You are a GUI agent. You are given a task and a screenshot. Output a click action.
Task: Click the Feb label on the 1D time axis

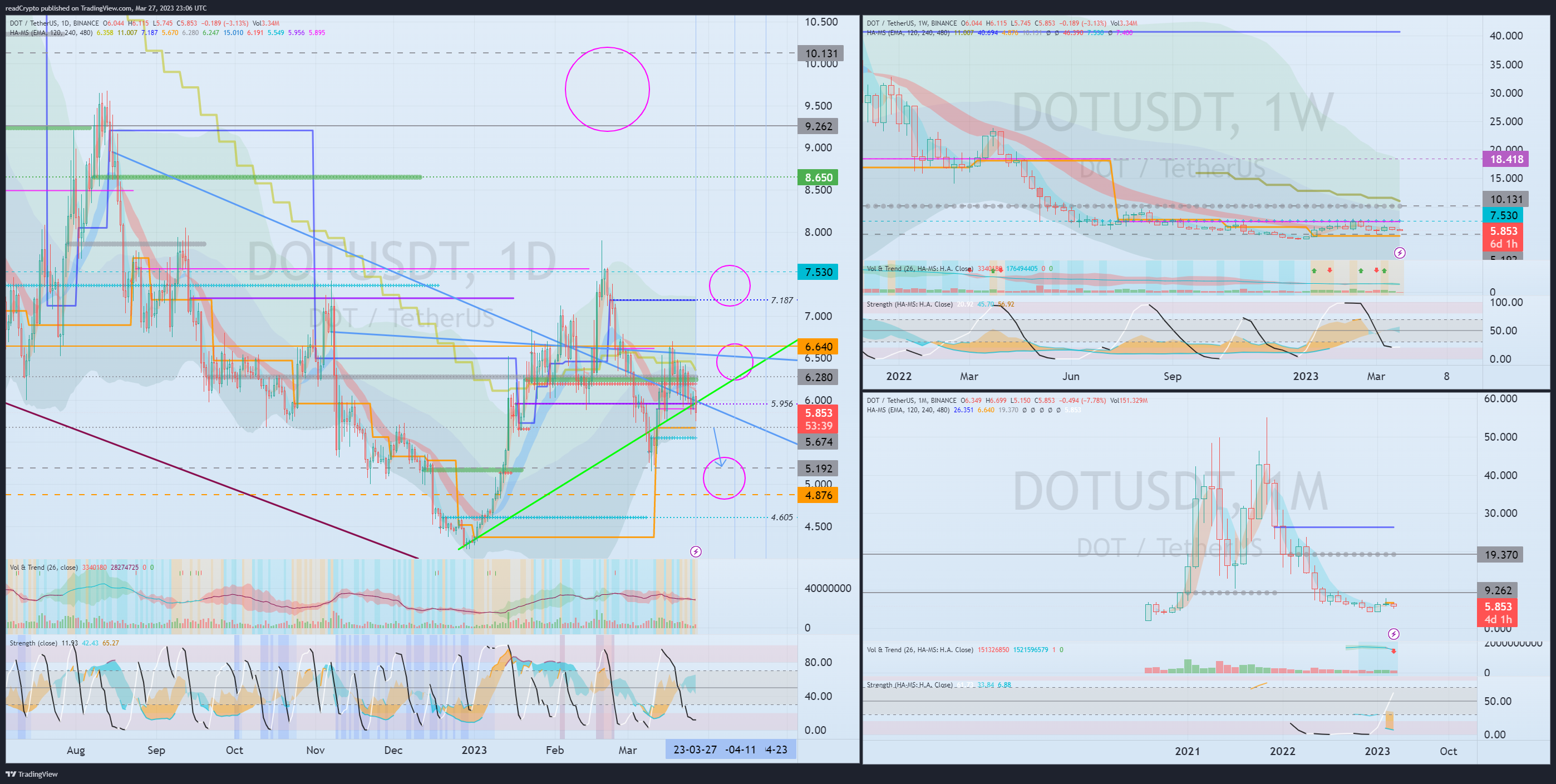click(554, 750)
